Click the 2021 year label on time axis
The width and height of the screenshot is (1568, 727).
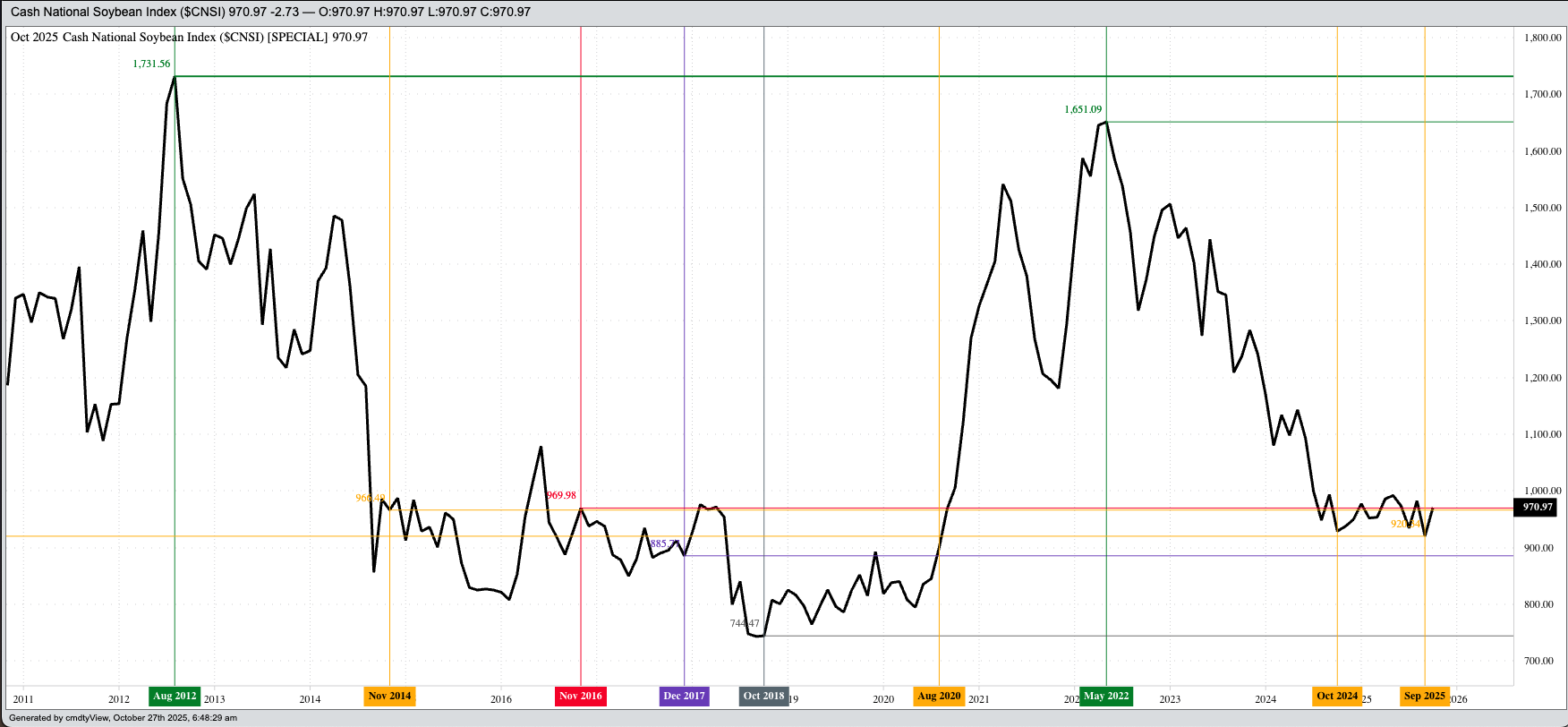click(x=979, y=699)
